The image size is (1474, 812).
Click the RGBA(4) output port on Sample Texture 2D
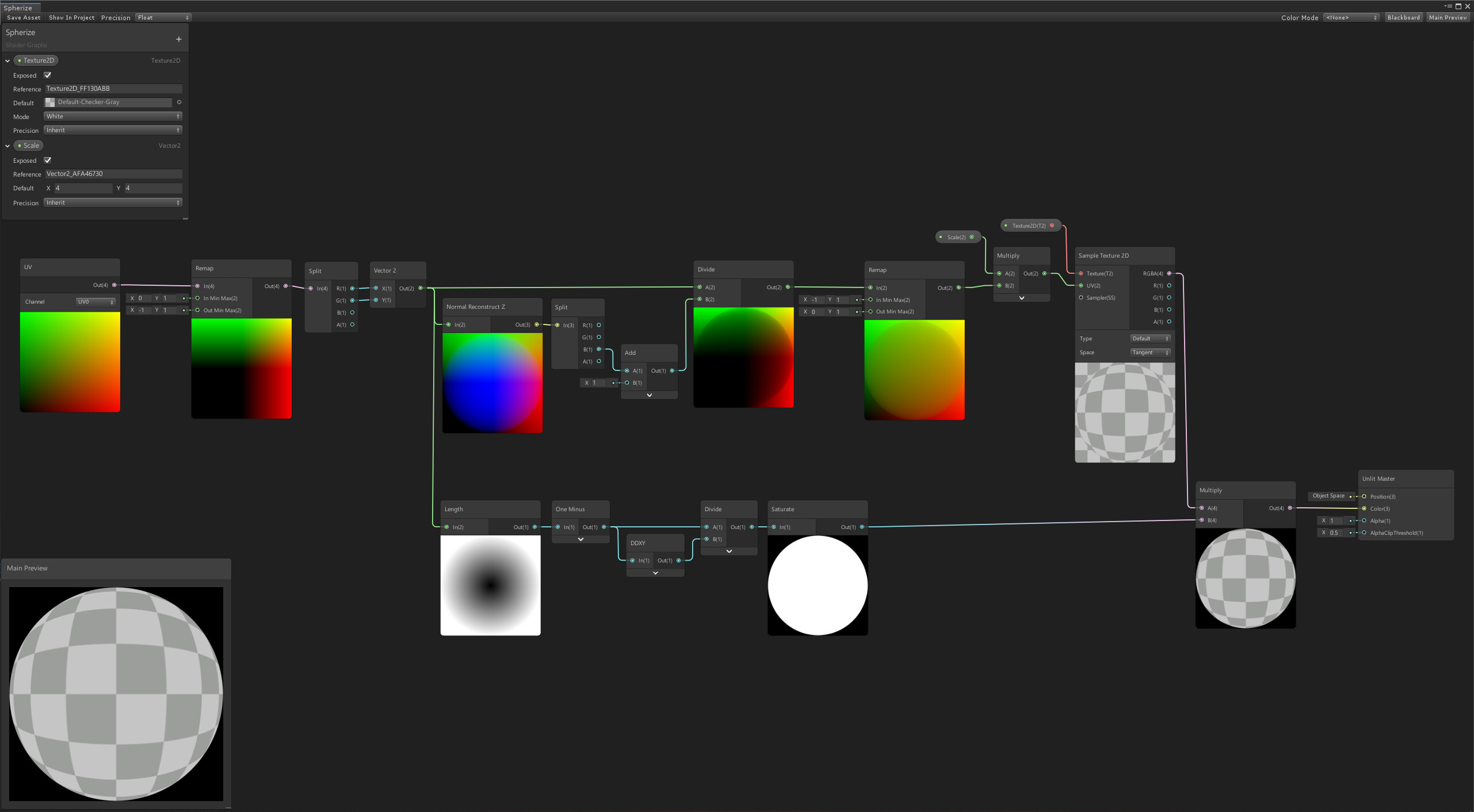point(1168,274)
